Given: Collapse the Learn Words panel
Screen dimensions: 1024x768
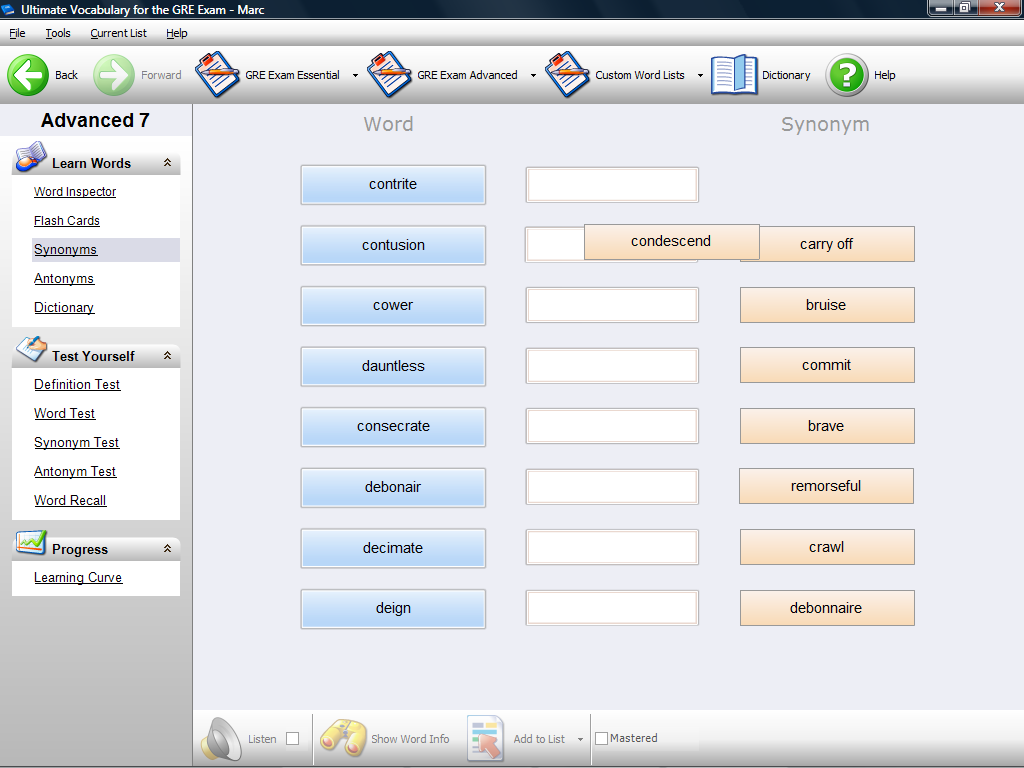Looking at the screenshot, I should [x=167, y=163].
